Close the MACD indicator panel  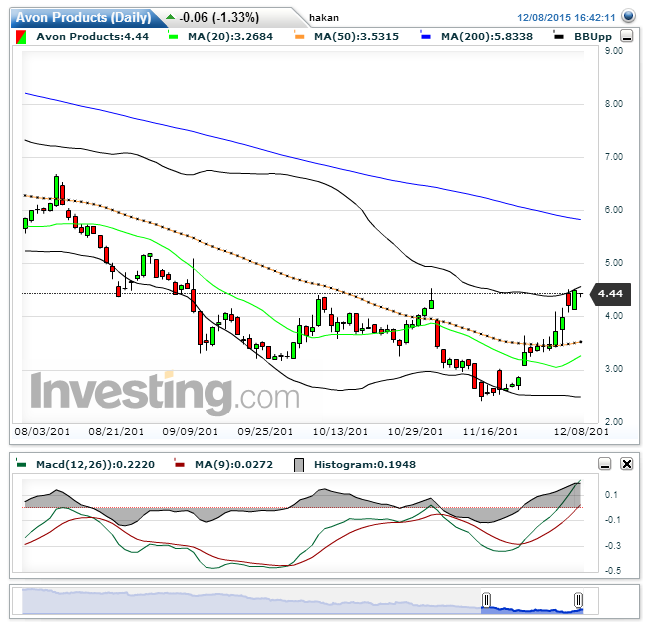pyautogui.click(x=626, y=464)
